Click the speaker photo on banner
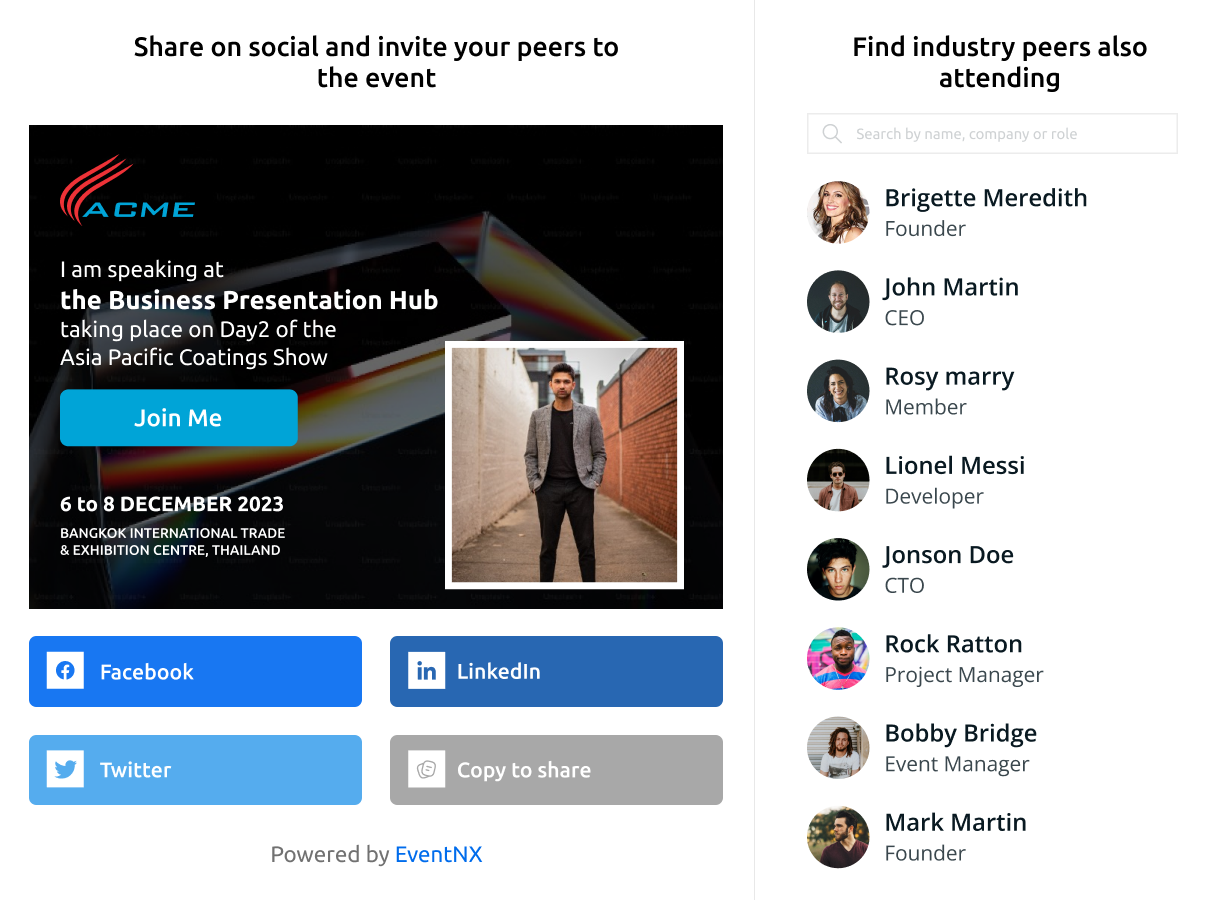 click(x=564, y=465)
